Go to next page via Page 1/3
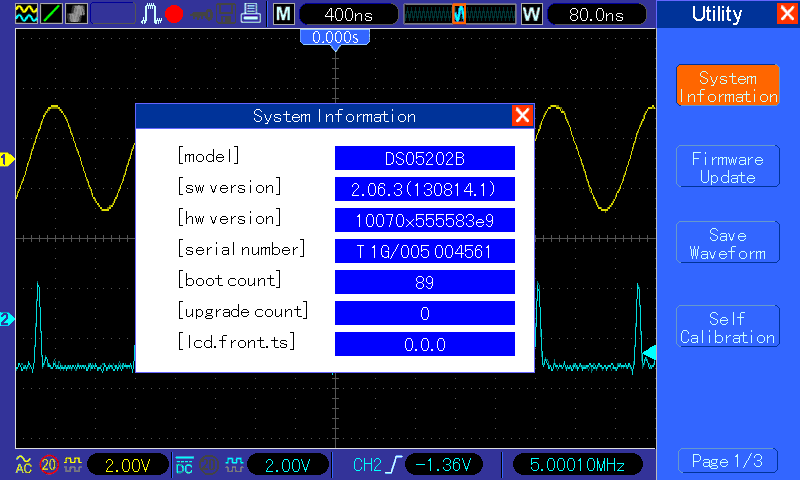The height and width of the screenshot is (480, 800). tap(728, 461)
